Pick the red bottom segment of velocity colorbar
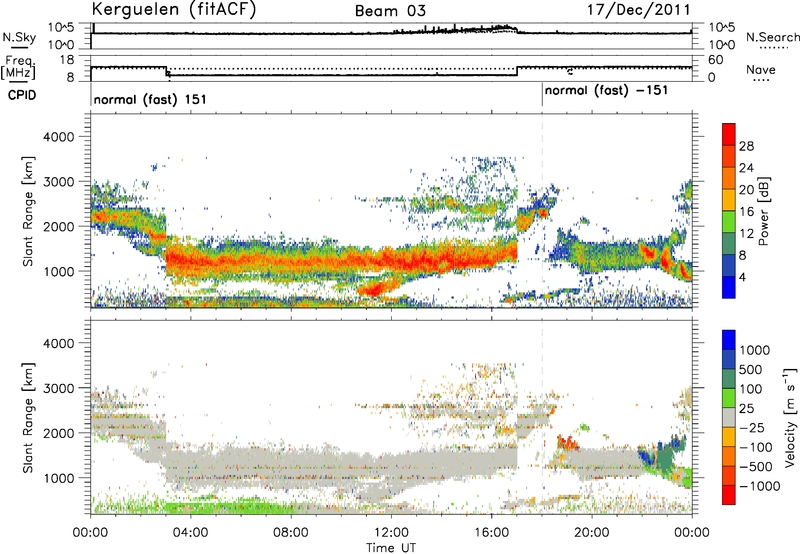 click(729, 495)
